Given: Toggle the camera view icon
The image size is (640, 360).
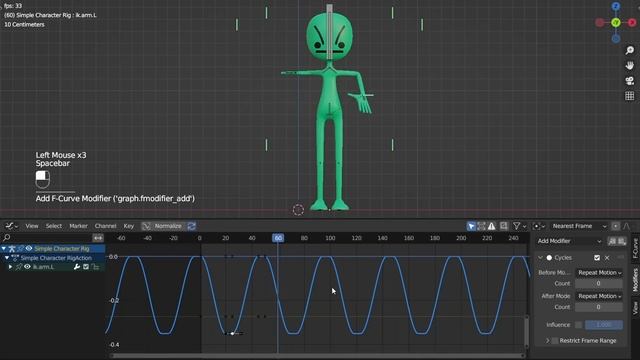Looking at the screenshot, I should point(629,80).
